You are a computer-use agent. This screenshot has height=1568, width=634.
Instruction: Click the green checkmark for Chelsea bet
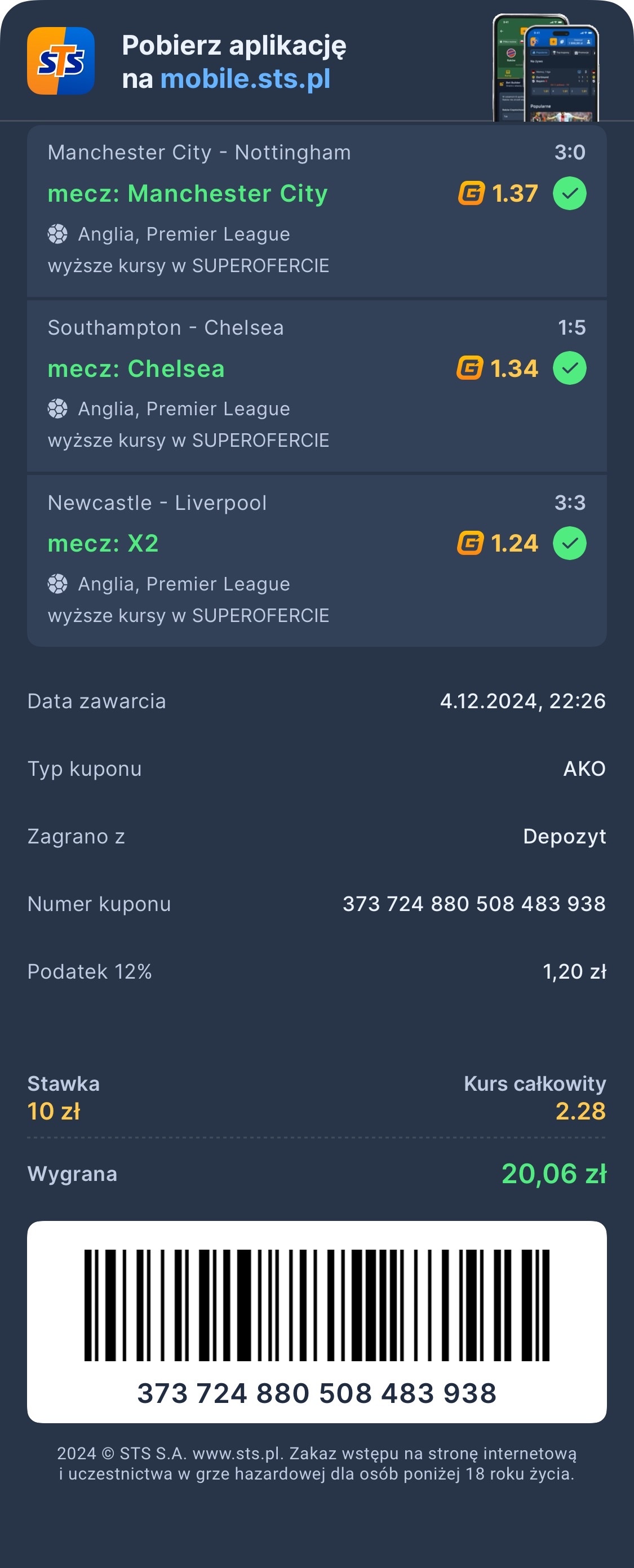(x=569, y=368)
